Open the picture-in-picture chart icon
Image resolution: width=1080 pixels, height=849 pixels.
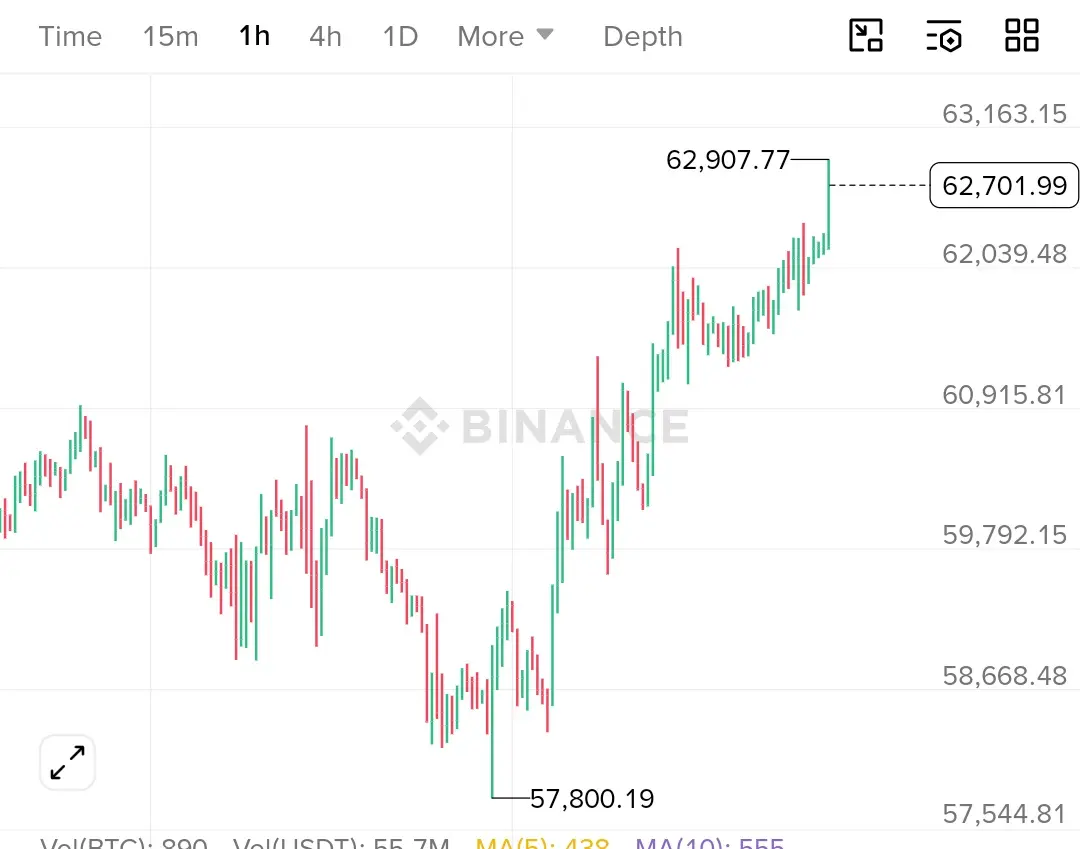pyautogui.click(x=866, y=36)
